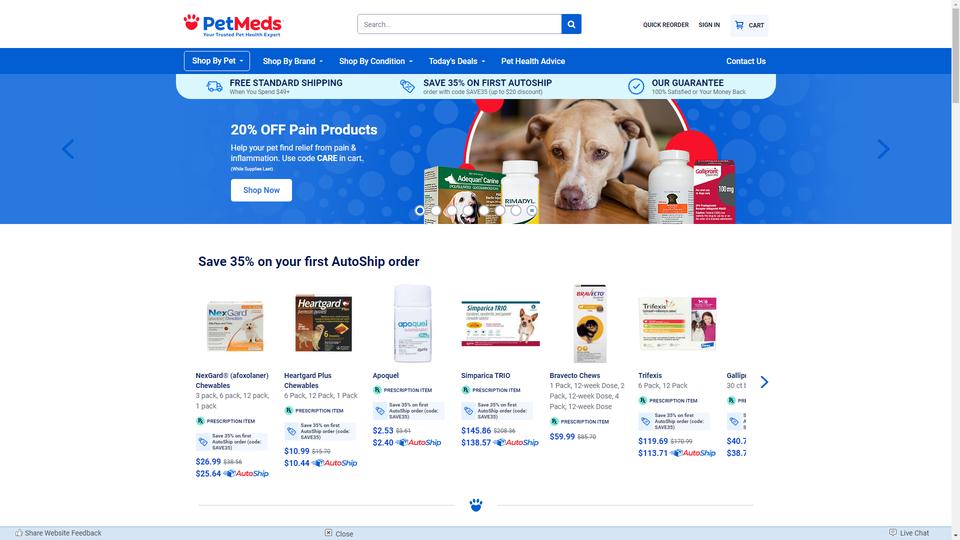Select the second carousel slide dot

(x=435, y=211)
